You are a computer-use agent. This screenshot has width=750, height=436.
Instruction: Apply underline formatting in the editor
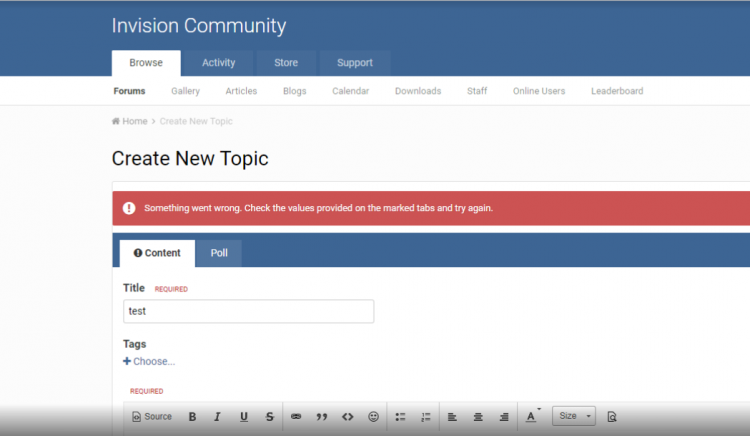click(243, 417)
